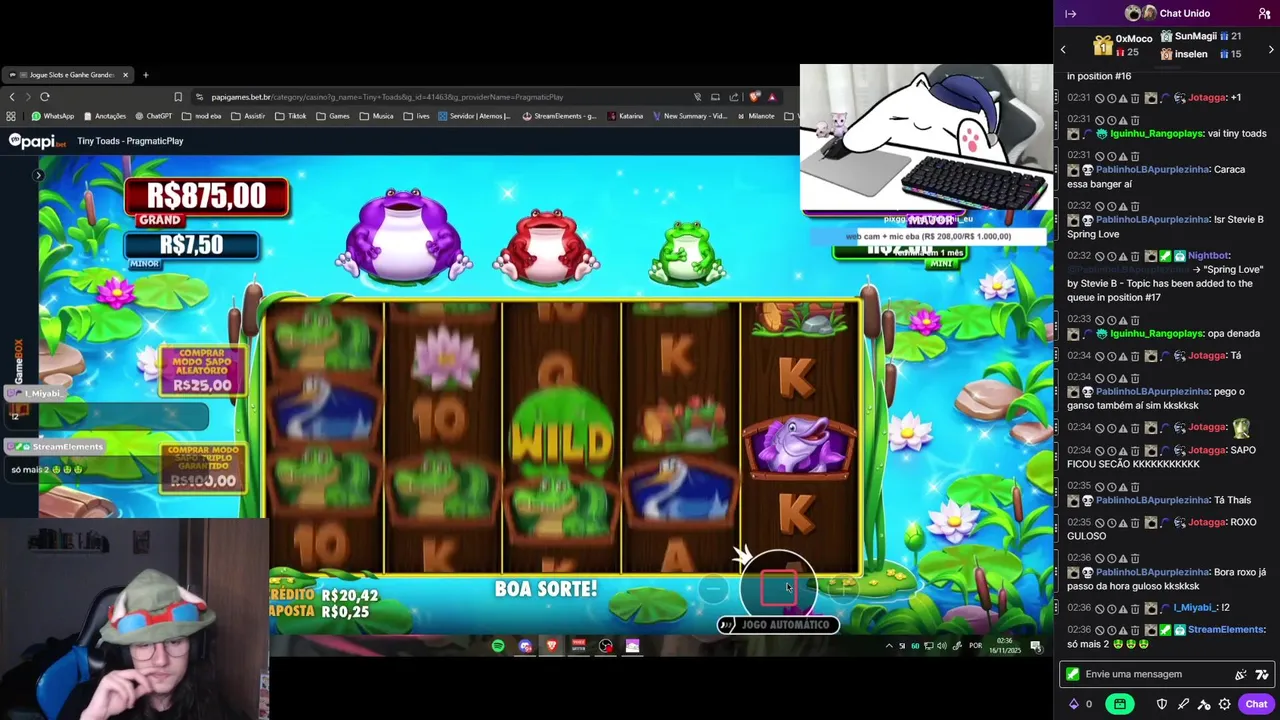The height and width of the screenshot is (720, 1280).
Task: Open the browser apps grid icon
Action: click(11, 116)
